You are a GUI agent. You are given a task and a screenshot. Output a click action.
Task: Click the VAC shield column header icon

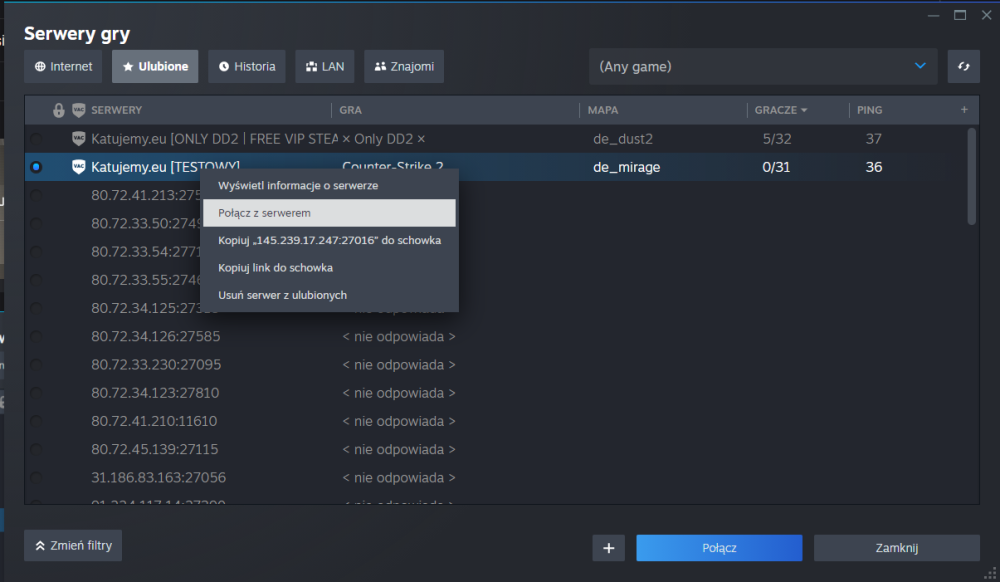[x=78, y=110]
